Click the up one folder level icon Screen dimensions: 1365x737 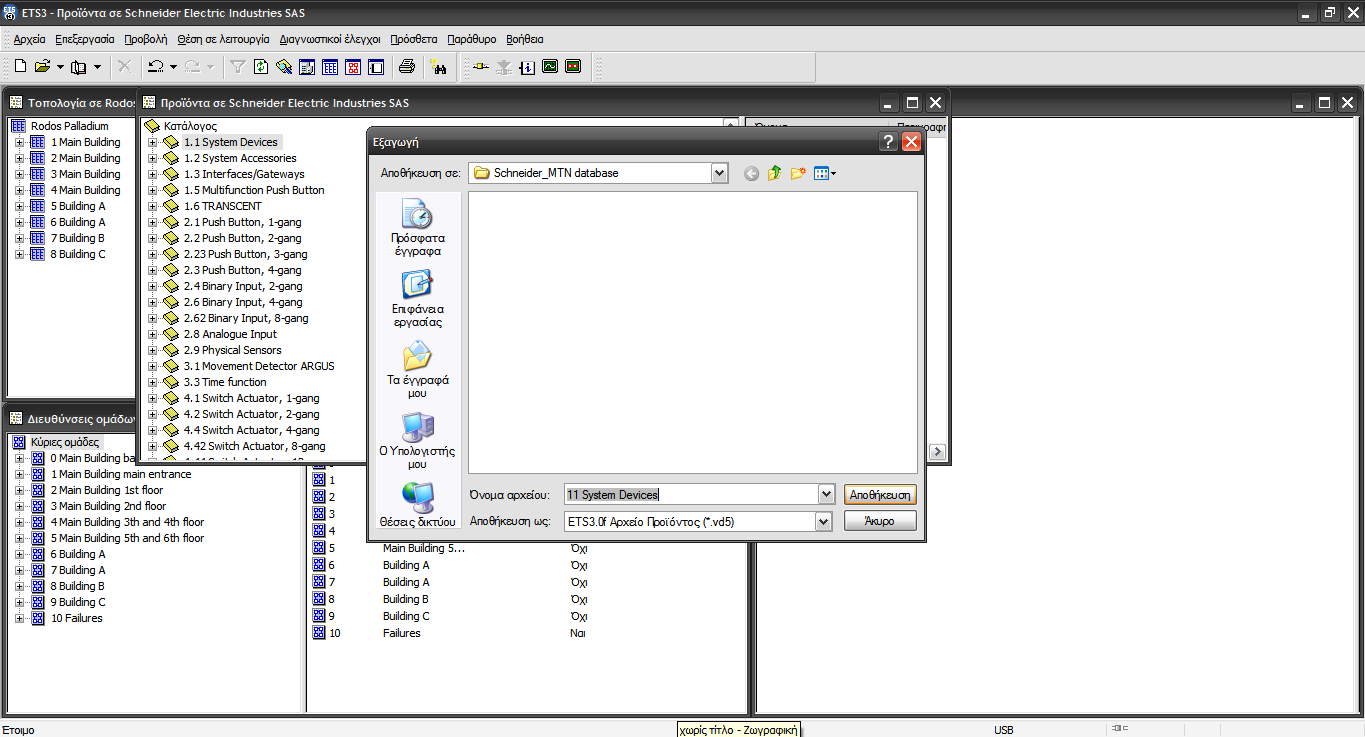[x=775, y=173]
